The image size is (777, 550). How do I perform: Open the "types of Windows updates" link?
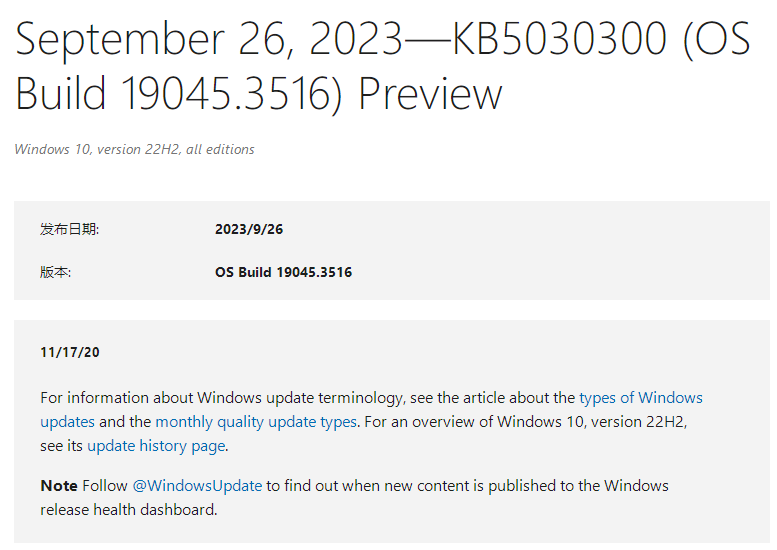click(640, 398)
